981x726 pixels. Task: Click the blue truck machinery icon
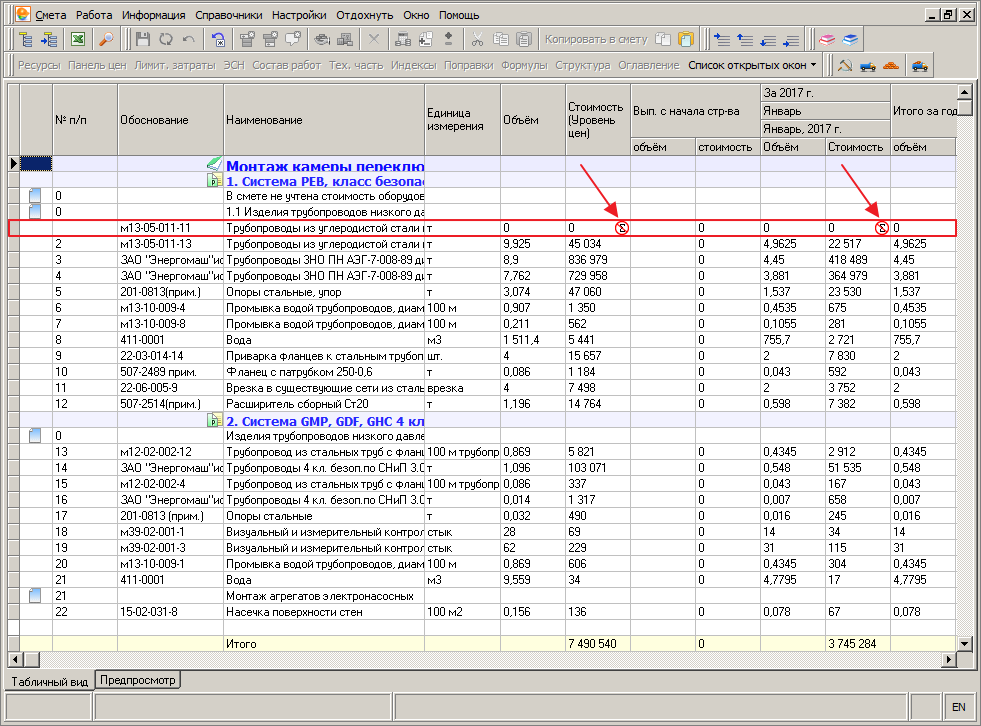868,65
